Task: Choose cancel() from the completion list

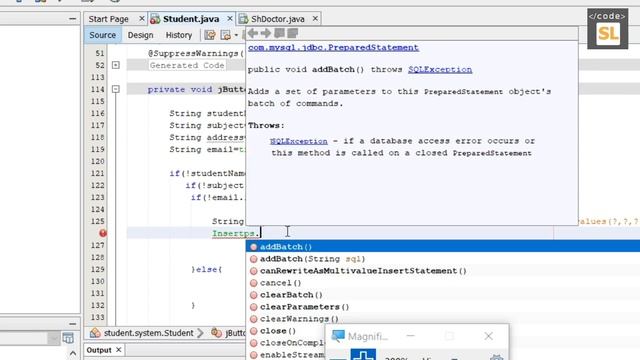Action: pyautogui.click(x=443, y=282)
